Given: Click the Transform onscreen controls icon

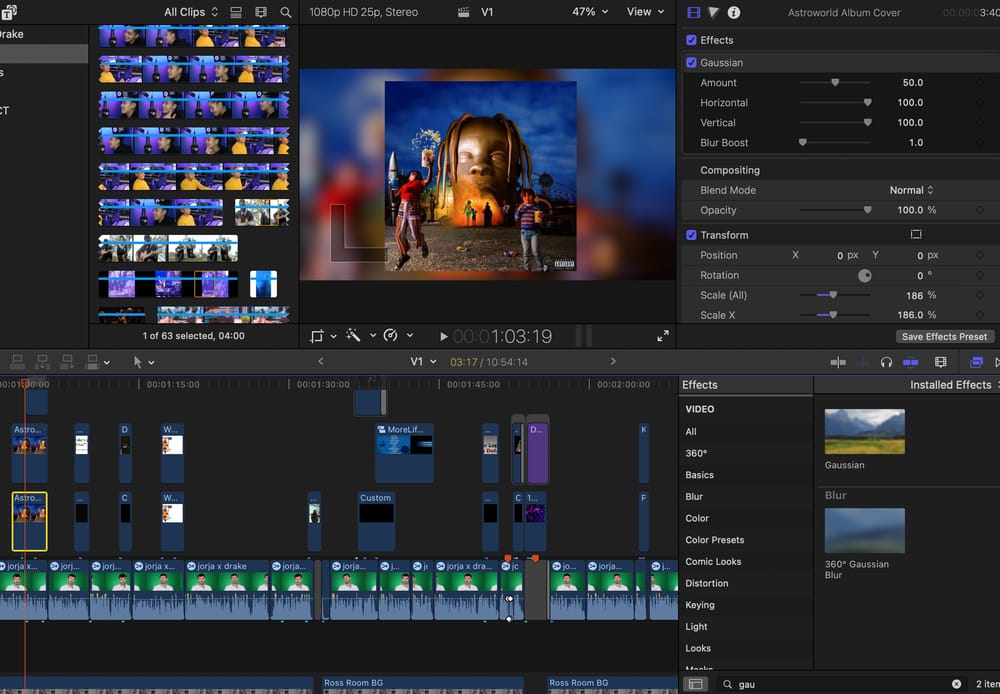Looking at the screenshot, I should (916, 234).
